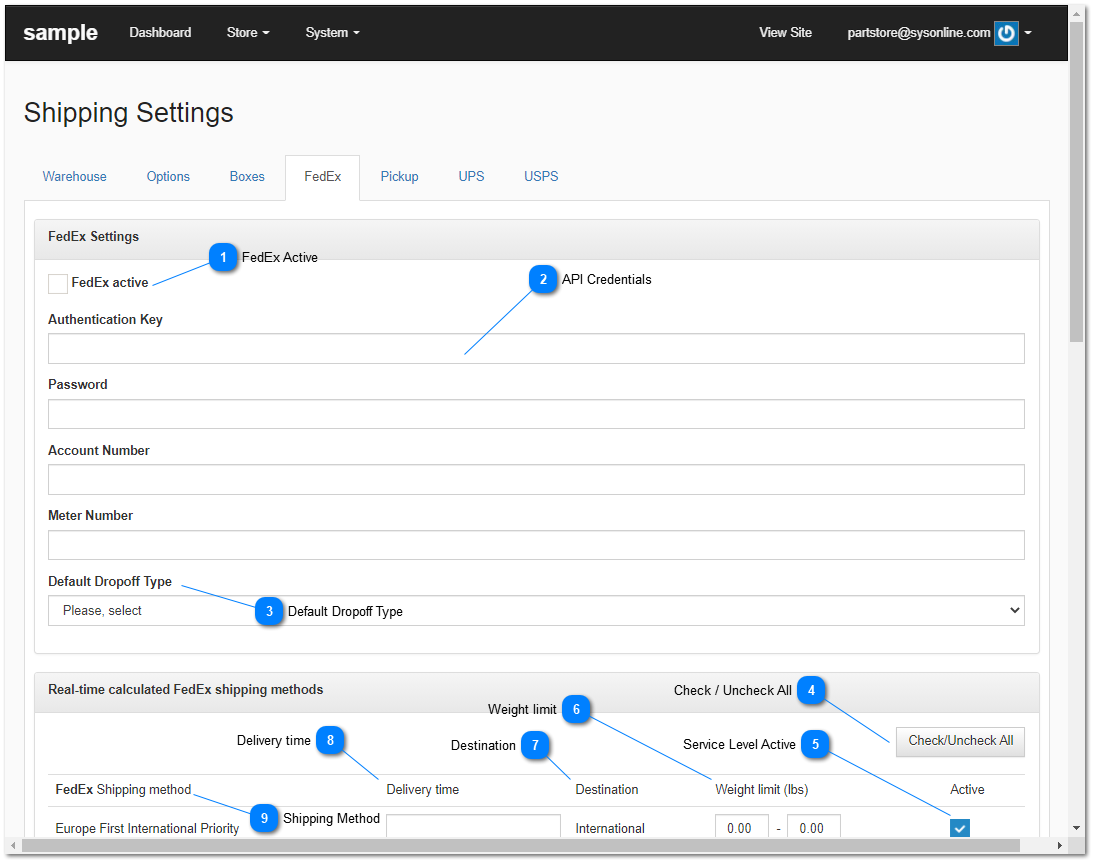
Task: Click the scroll left arrow
Action: pyautogui.click(x=13, y=846)
